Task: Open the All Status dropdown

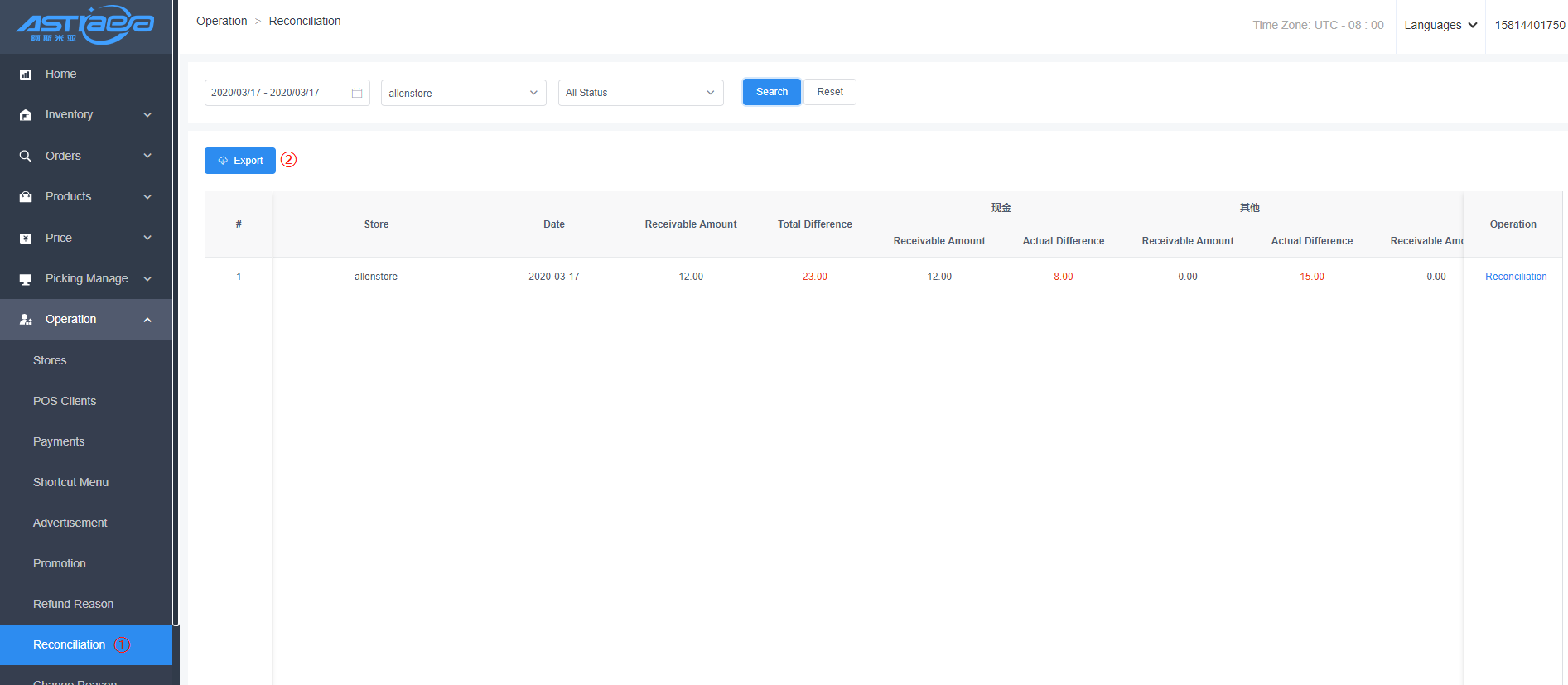Action: 640,93
